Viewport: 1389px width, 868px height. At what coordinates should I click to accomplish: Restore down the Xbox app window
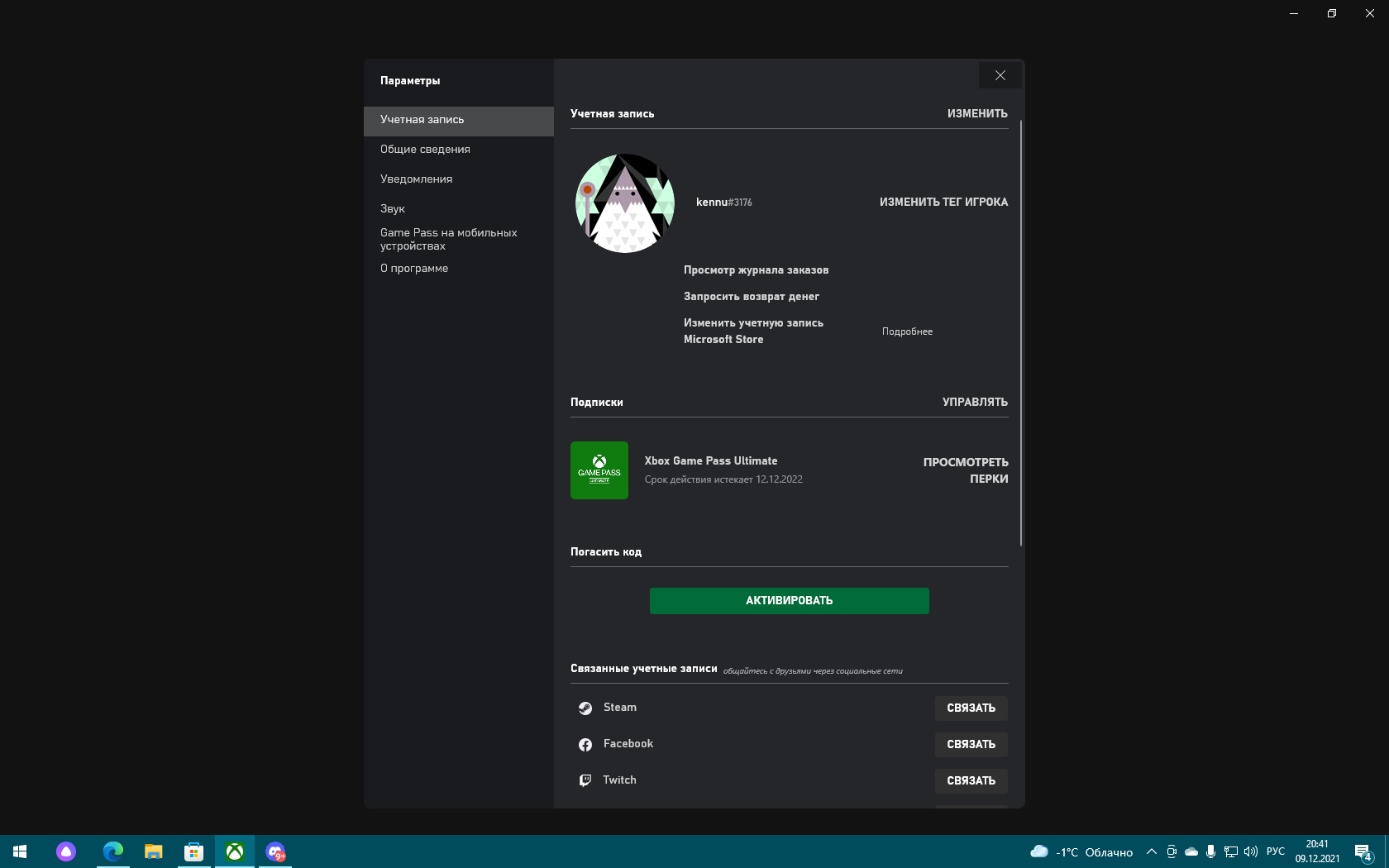(x=1332, y=13)
